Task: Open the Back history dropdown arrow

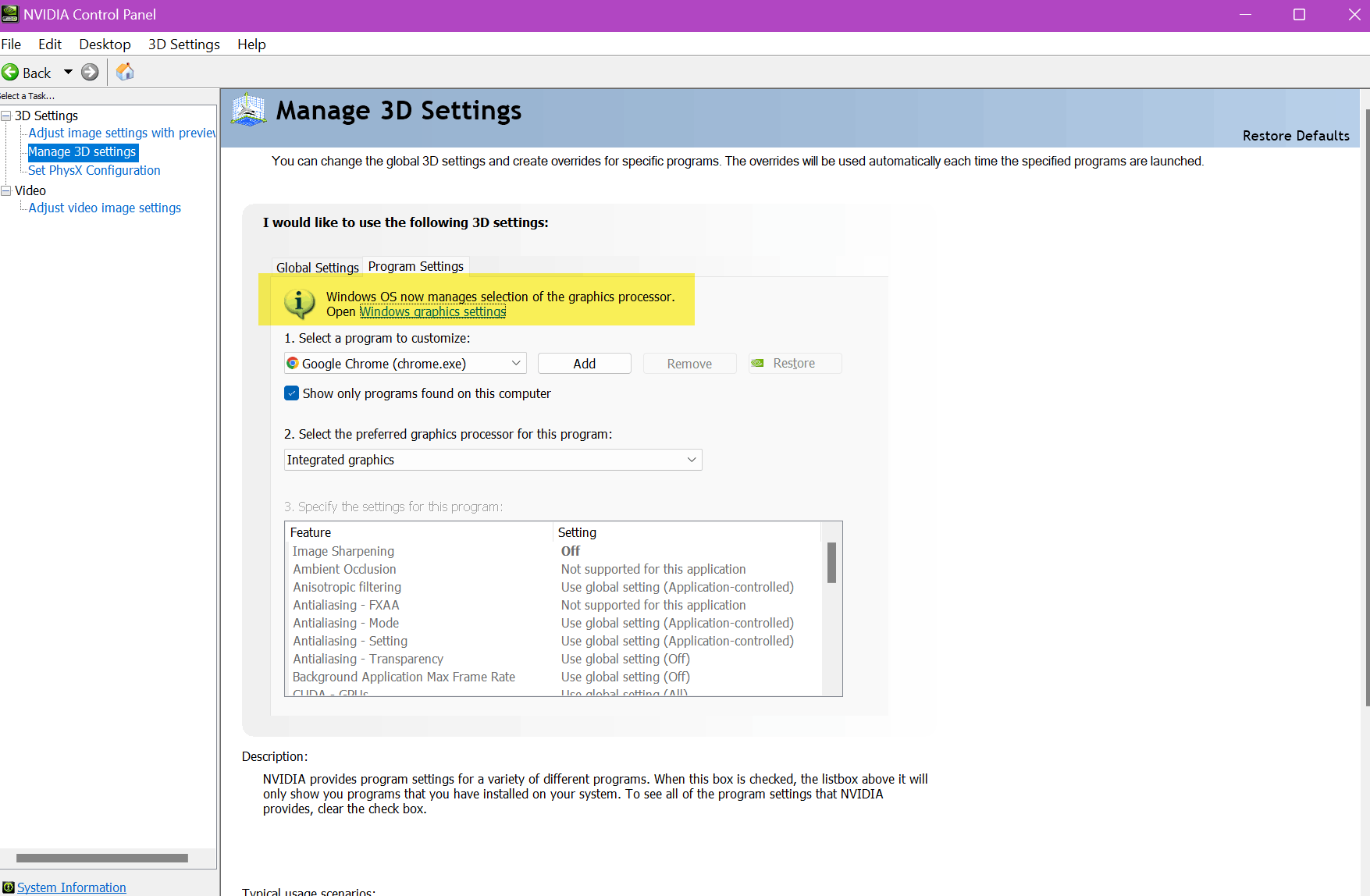Action: [68, 73]
